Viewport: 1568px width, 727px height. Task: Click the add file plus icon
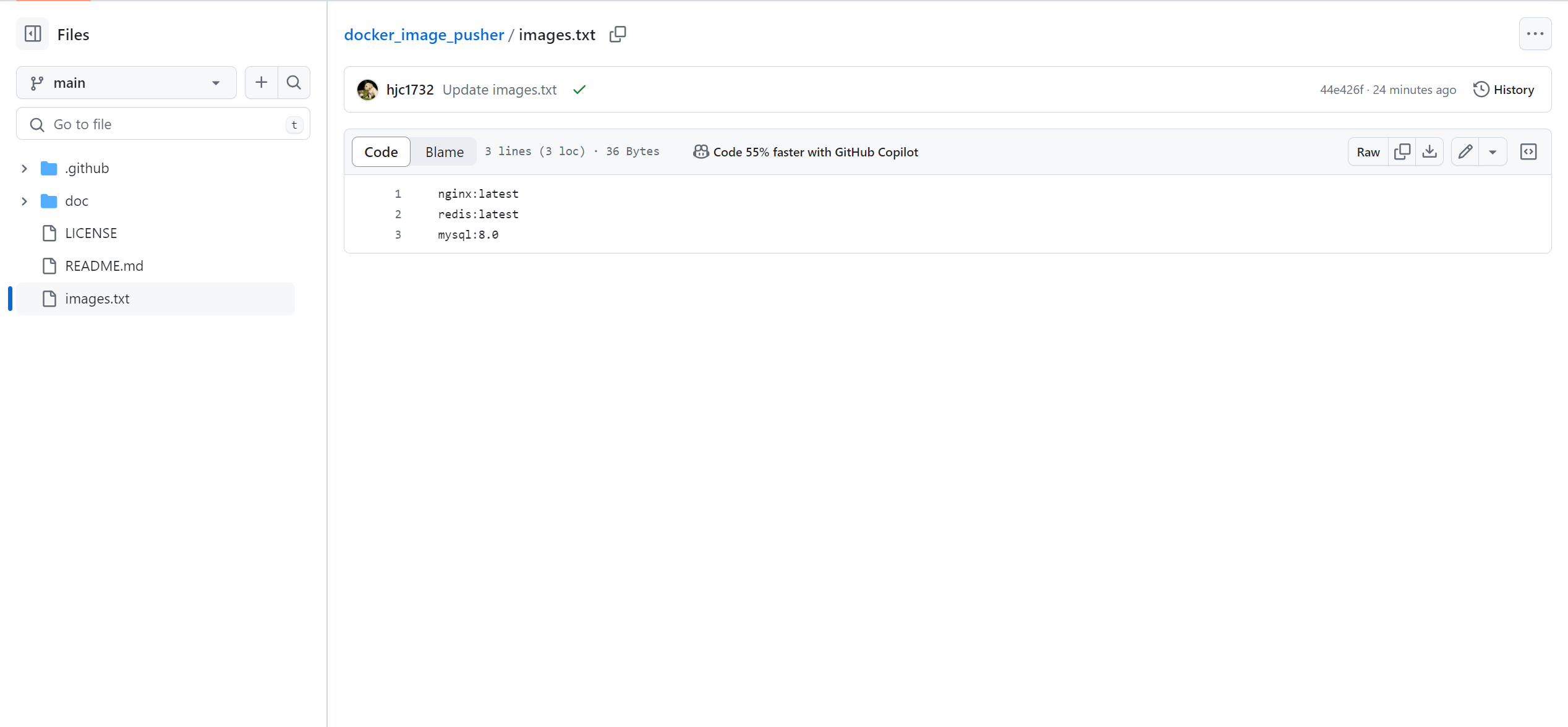click(x=262, y=82)
